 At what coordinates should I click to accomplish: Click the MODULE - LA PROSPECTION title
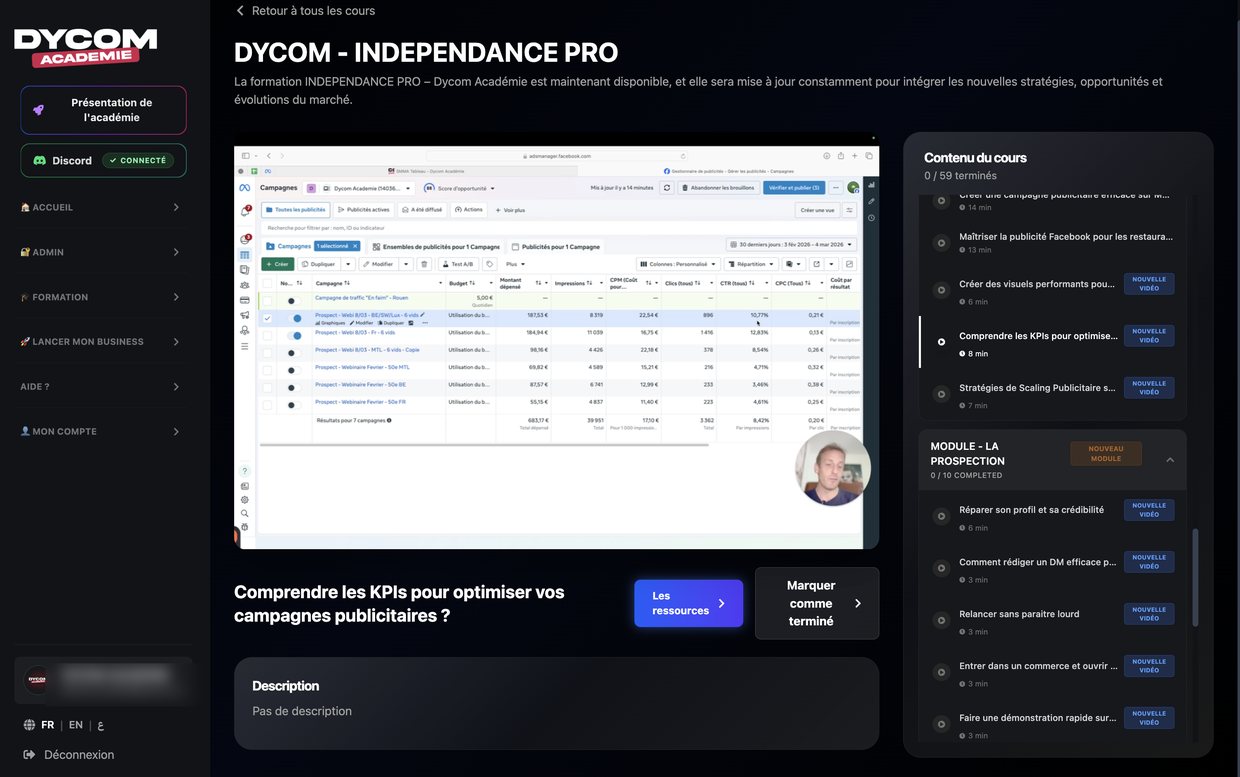click(x=967, y=454)
